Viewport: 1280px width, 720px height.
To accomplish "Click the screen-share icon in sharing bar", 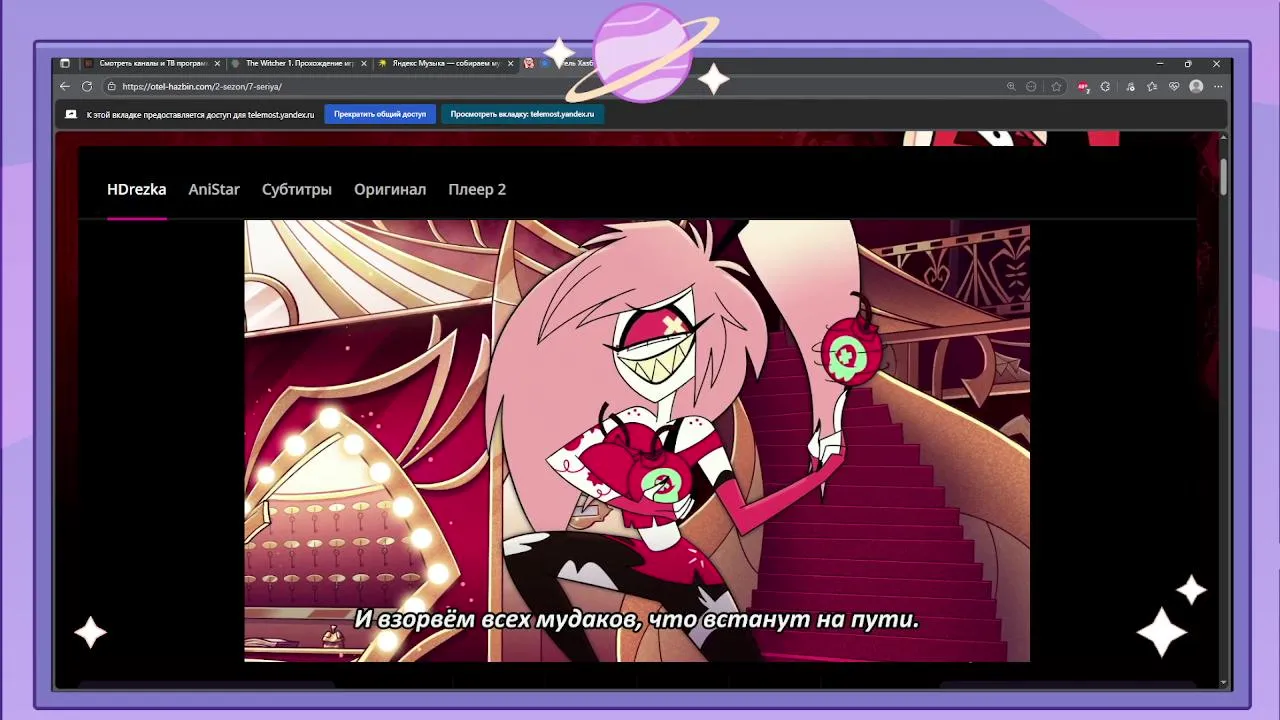I will click(71, 114).
